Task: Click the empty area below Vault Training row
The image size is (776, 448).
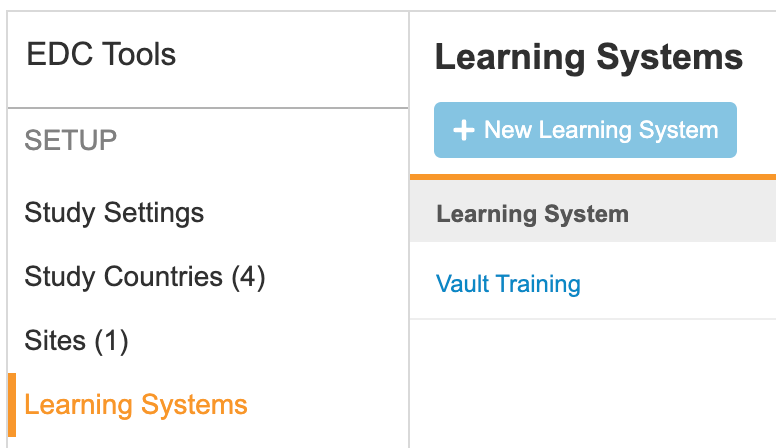Action: [592, 385]
